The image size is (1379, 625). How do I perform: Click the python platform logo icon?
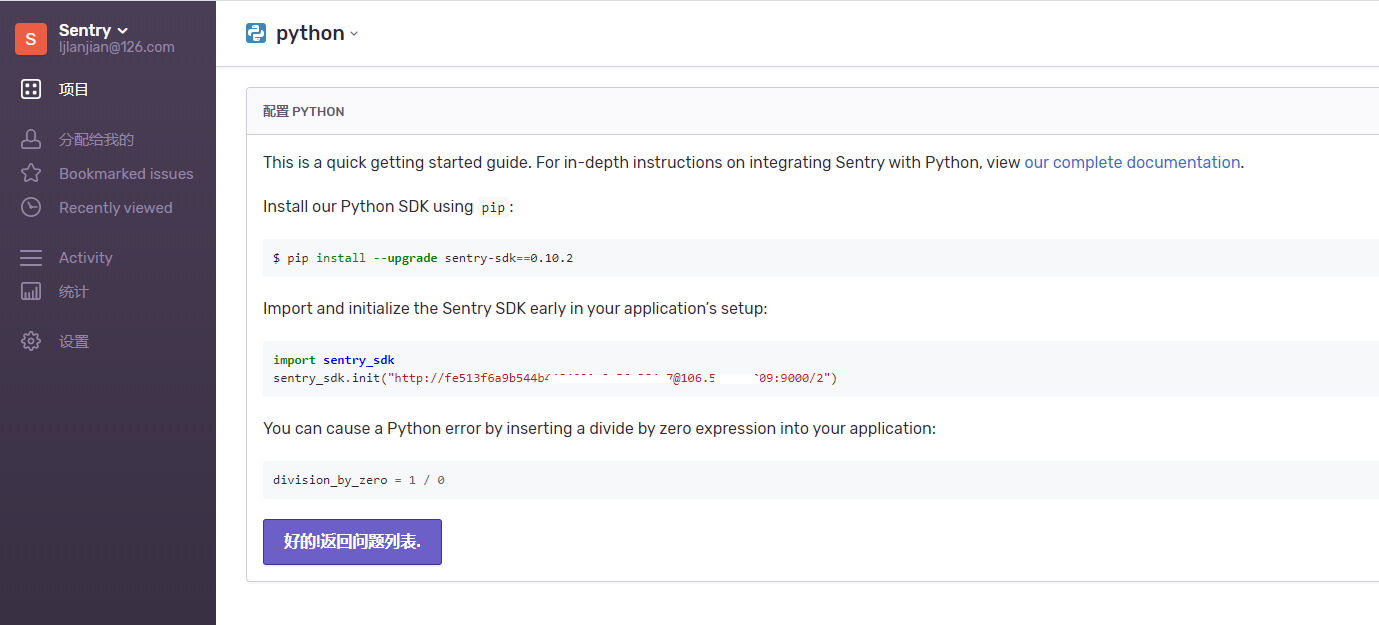pyautogui.click(x=256, y=32)
